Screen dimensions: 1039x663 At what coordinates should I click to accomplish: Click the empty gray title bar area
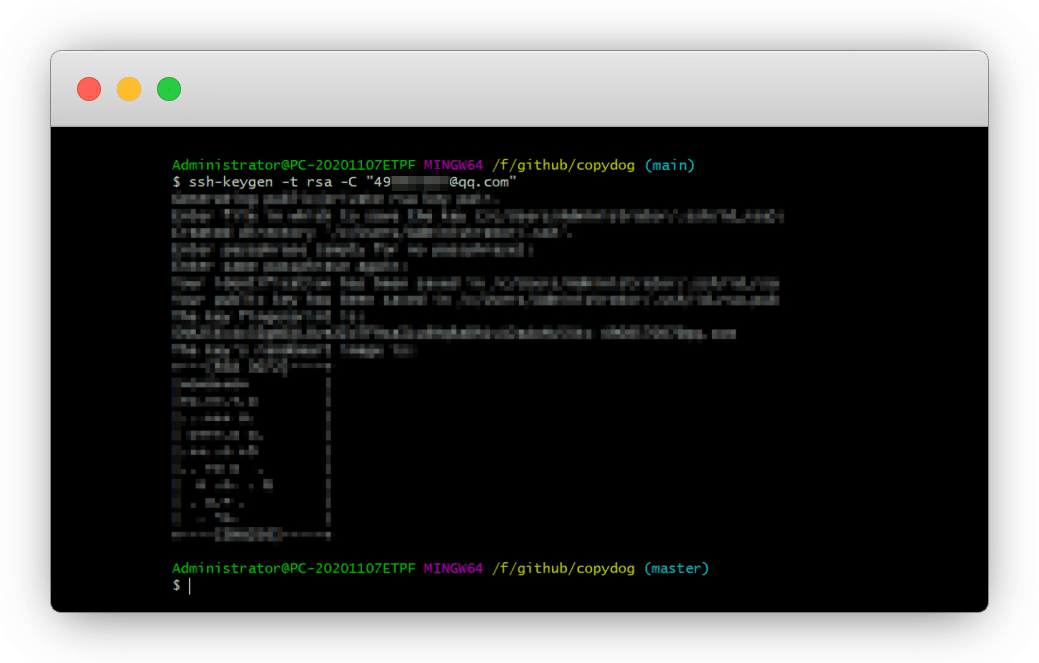pyautogui.click(x=580, y=89)
